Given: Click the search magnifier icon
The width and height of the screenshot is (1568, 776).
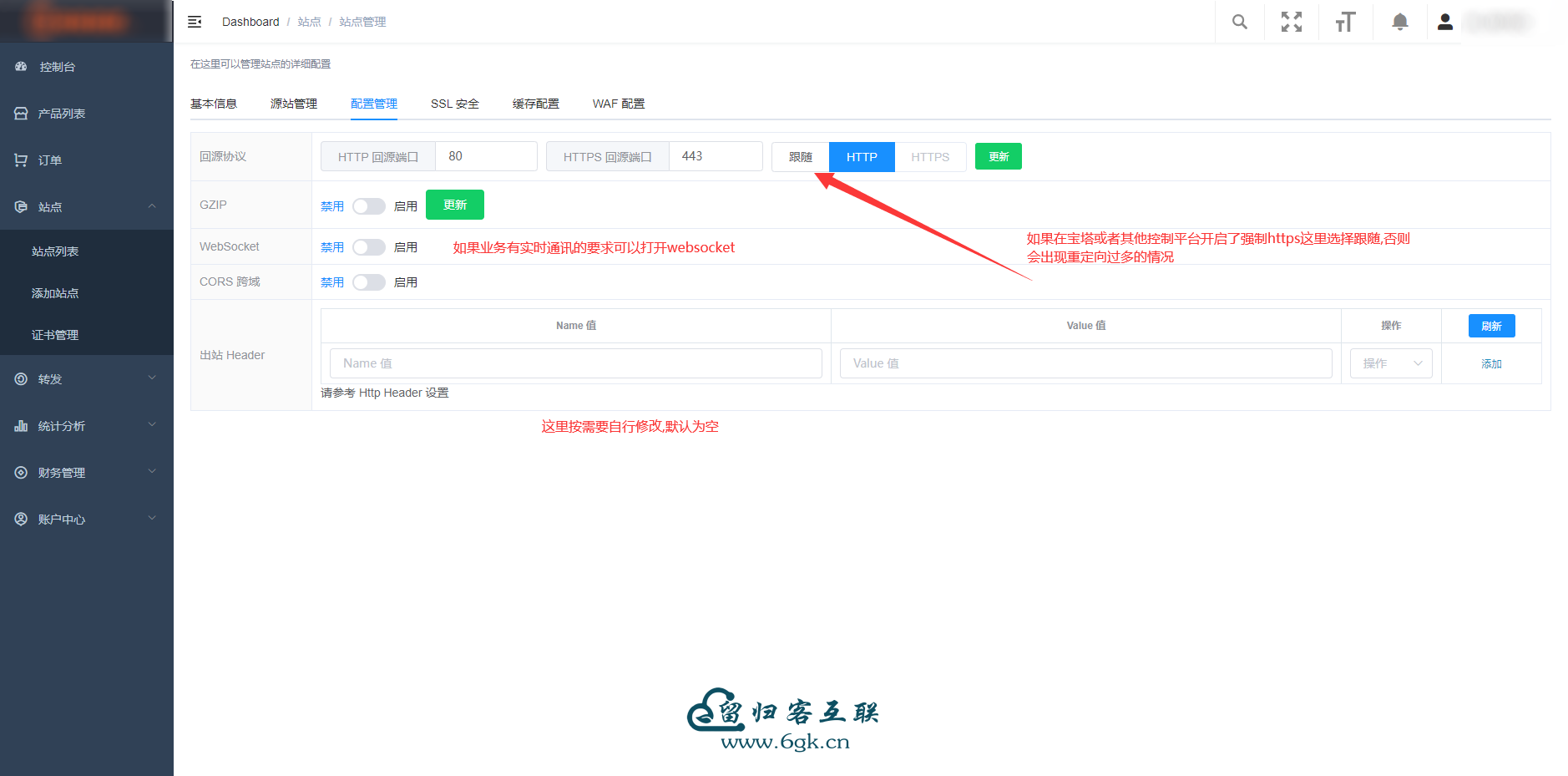Looking at the screenshot, I should tap(1240, 23).
